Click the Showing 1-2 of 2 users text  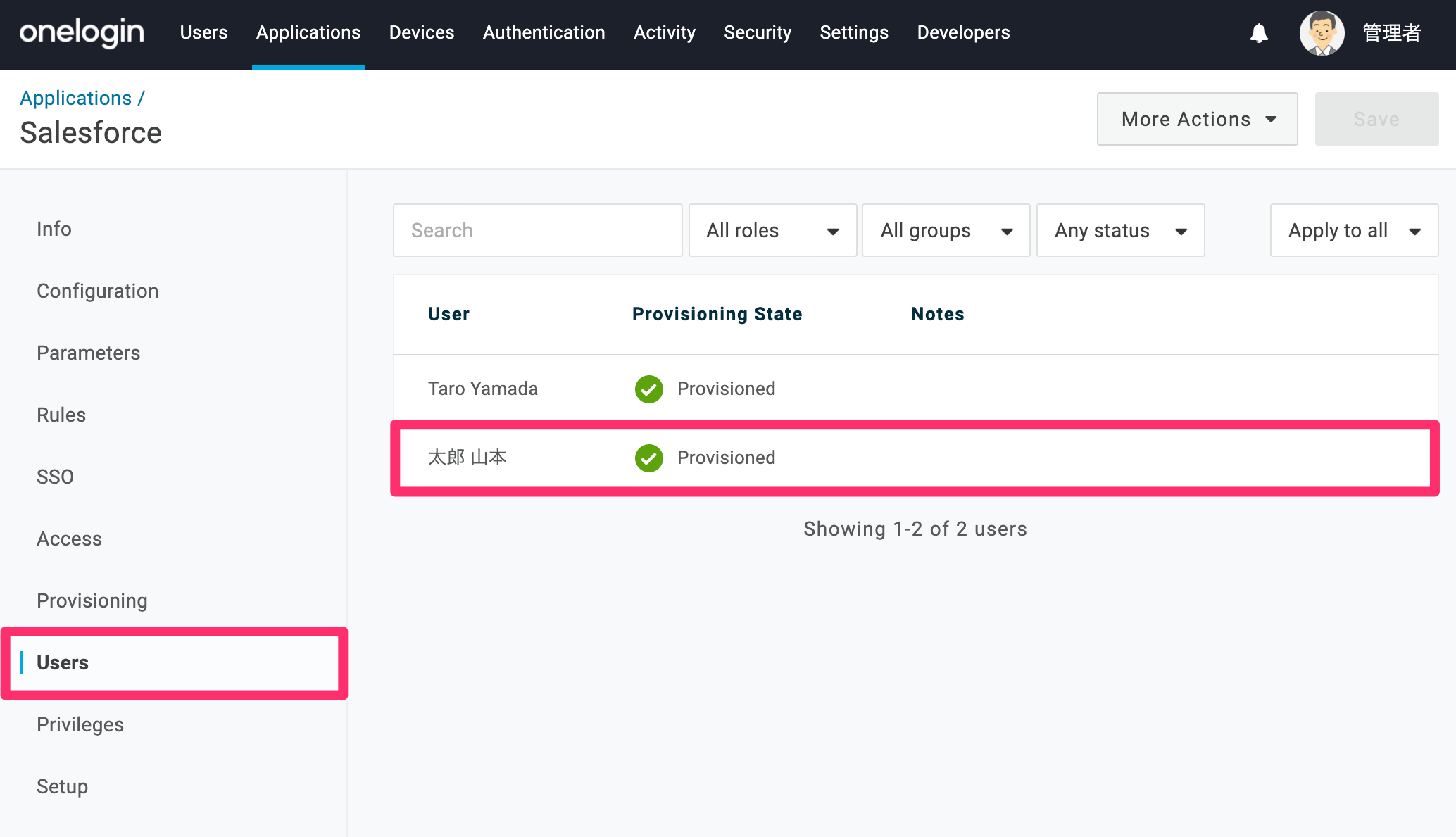click(915, 529)
